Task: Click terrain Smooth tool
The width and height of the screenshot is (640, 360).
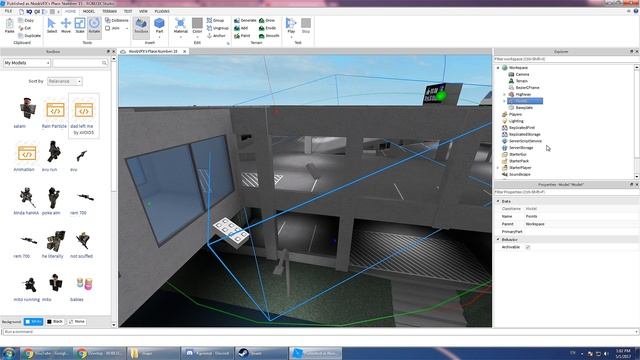Action: coord(269,36)
